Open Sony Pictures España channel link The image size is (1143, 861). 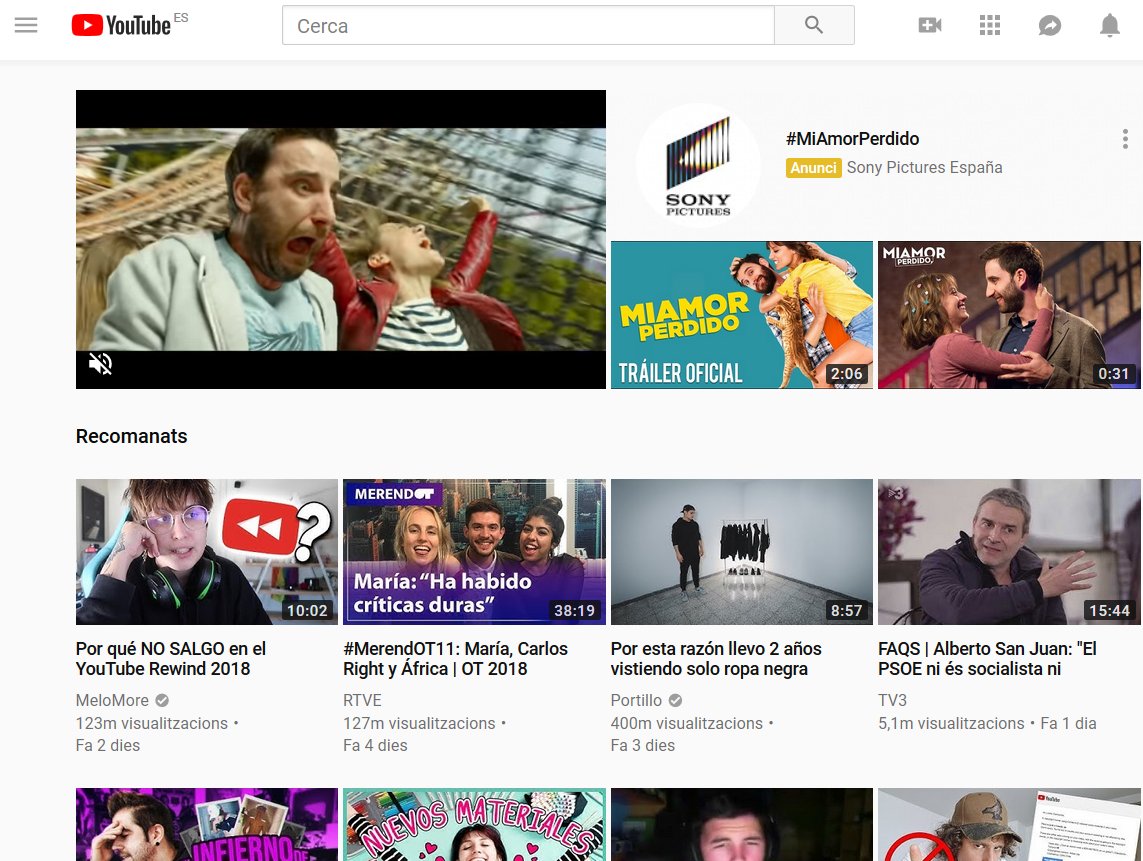point(924,168)
